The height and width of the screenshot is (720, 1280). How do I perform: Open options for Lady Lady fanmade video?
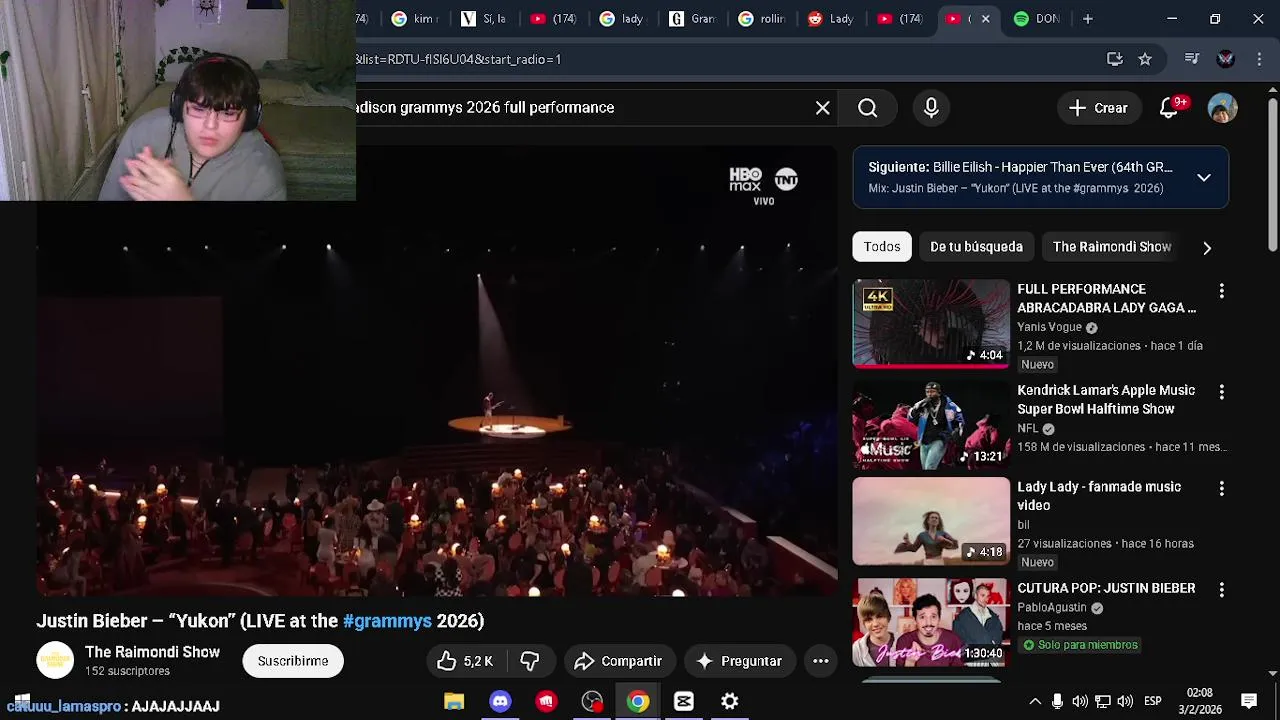pyautogui.click(x=1221, y=489)
